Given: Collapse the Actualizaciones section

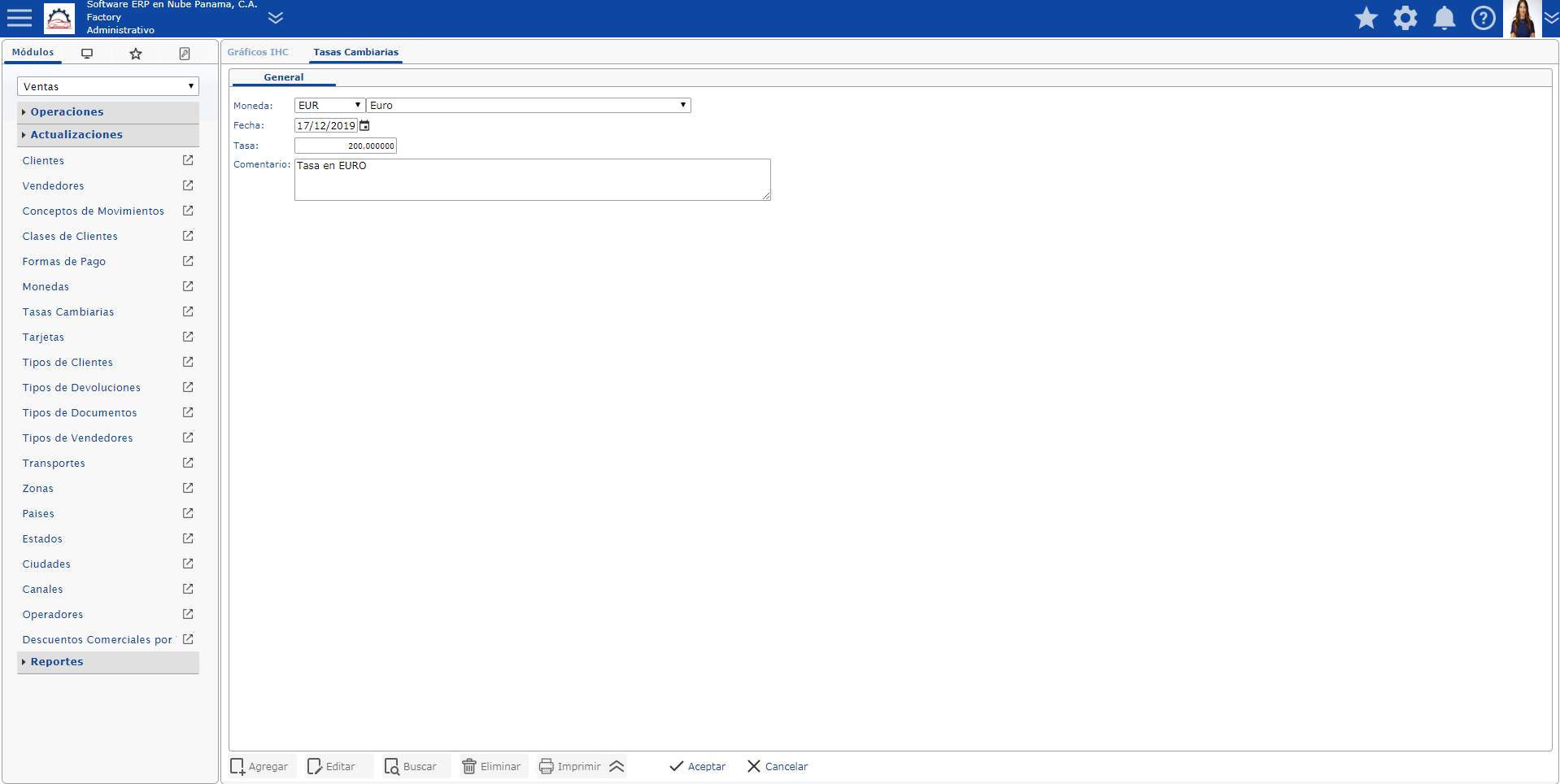Looking at the screenshot, I should 108,135.
